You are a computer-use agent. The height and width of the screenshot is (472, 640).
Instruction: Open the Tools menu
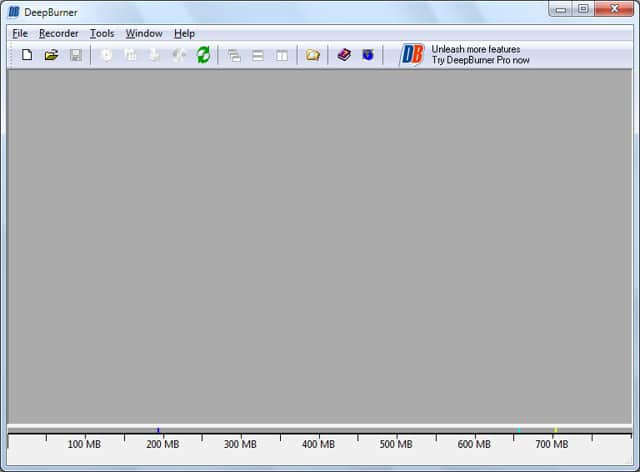coord(102,33)
